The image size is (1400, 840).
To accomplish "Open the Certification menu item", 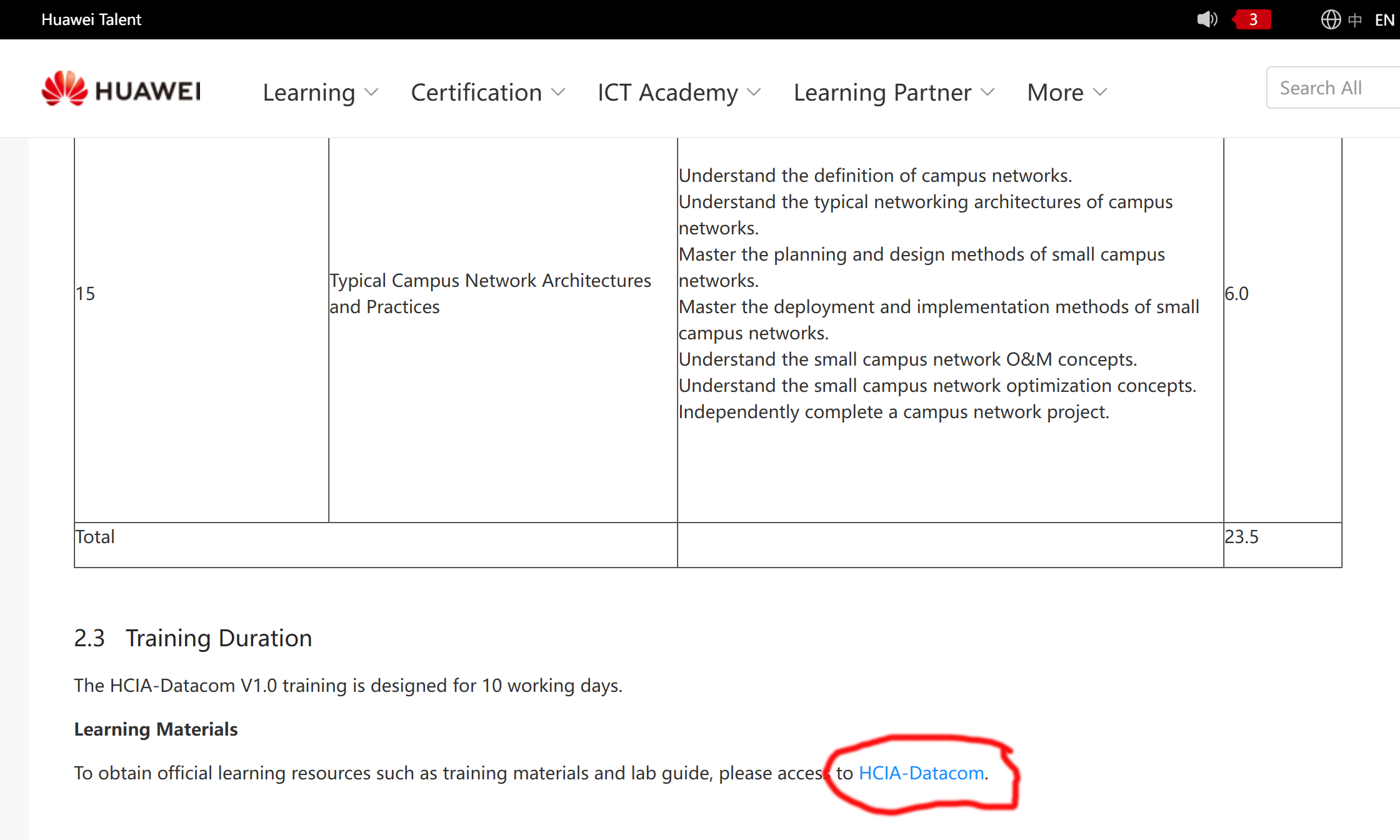I will [x=476, y=92].
